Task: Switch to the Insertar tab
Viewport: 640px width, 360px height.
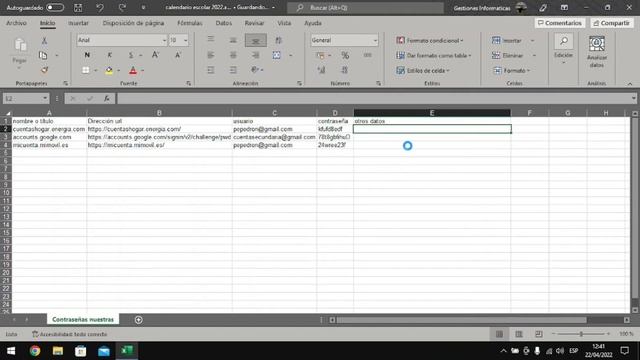Action: point(78,23)
